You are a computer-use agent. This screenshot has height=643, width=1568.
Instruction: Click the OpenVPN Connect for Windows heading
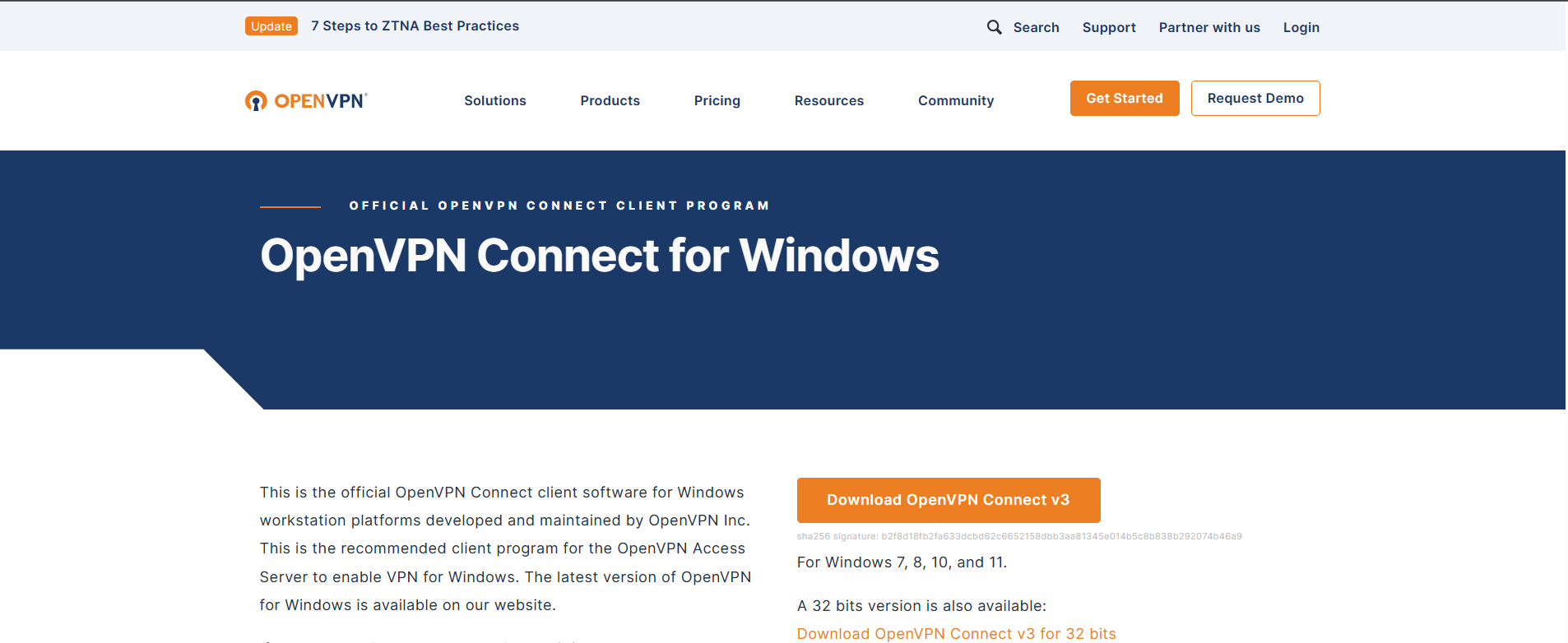[x=599, y=256]
